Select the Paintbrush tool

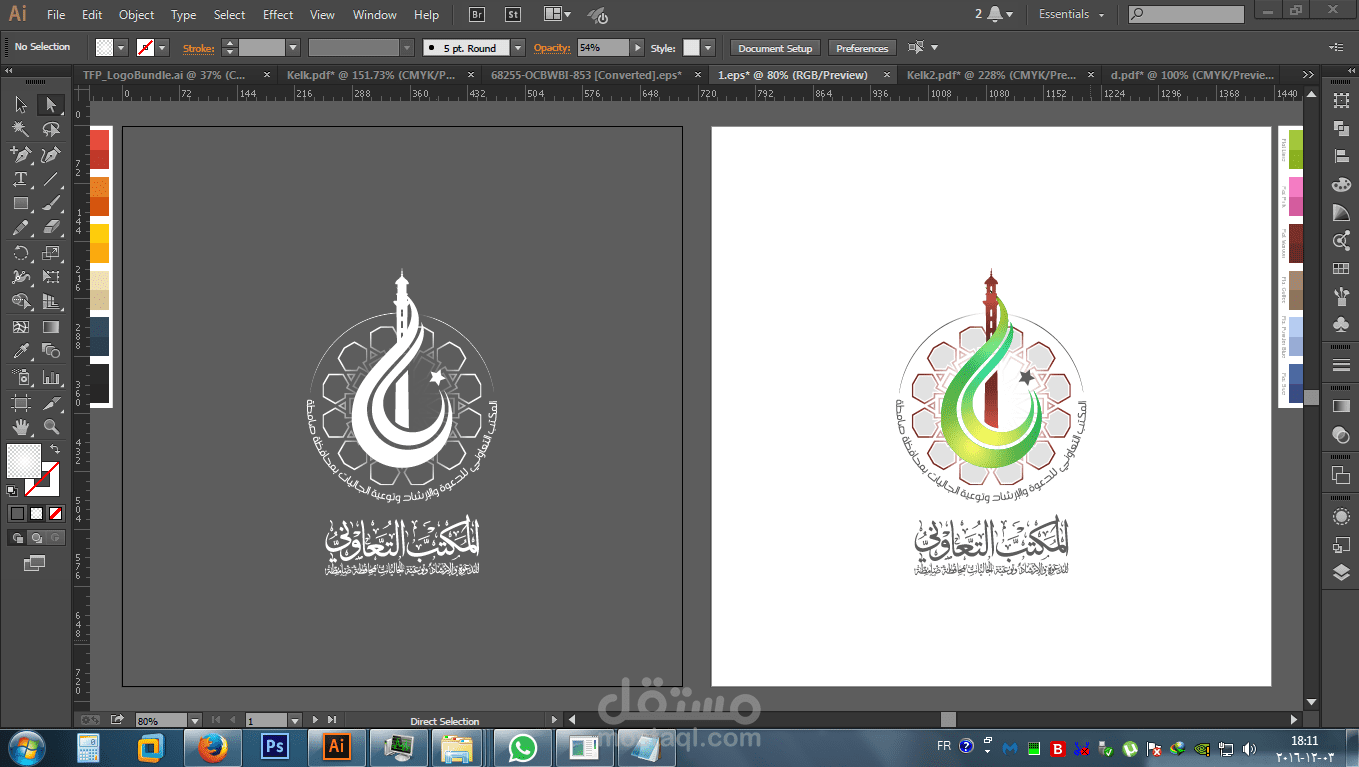(51, 203)
